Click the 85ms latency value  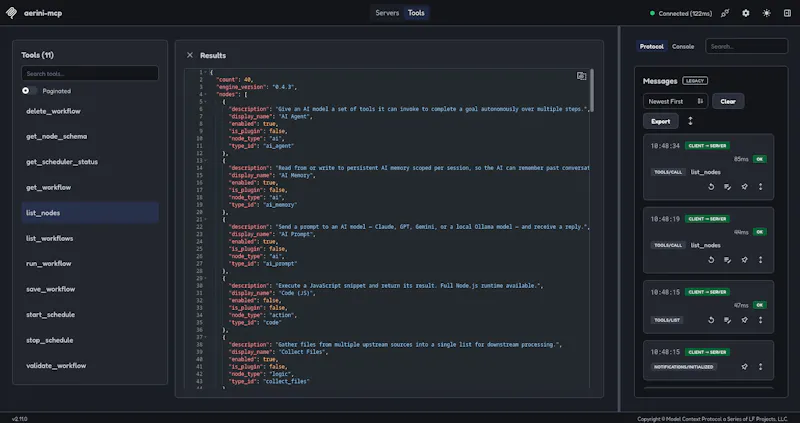point(741,159)
